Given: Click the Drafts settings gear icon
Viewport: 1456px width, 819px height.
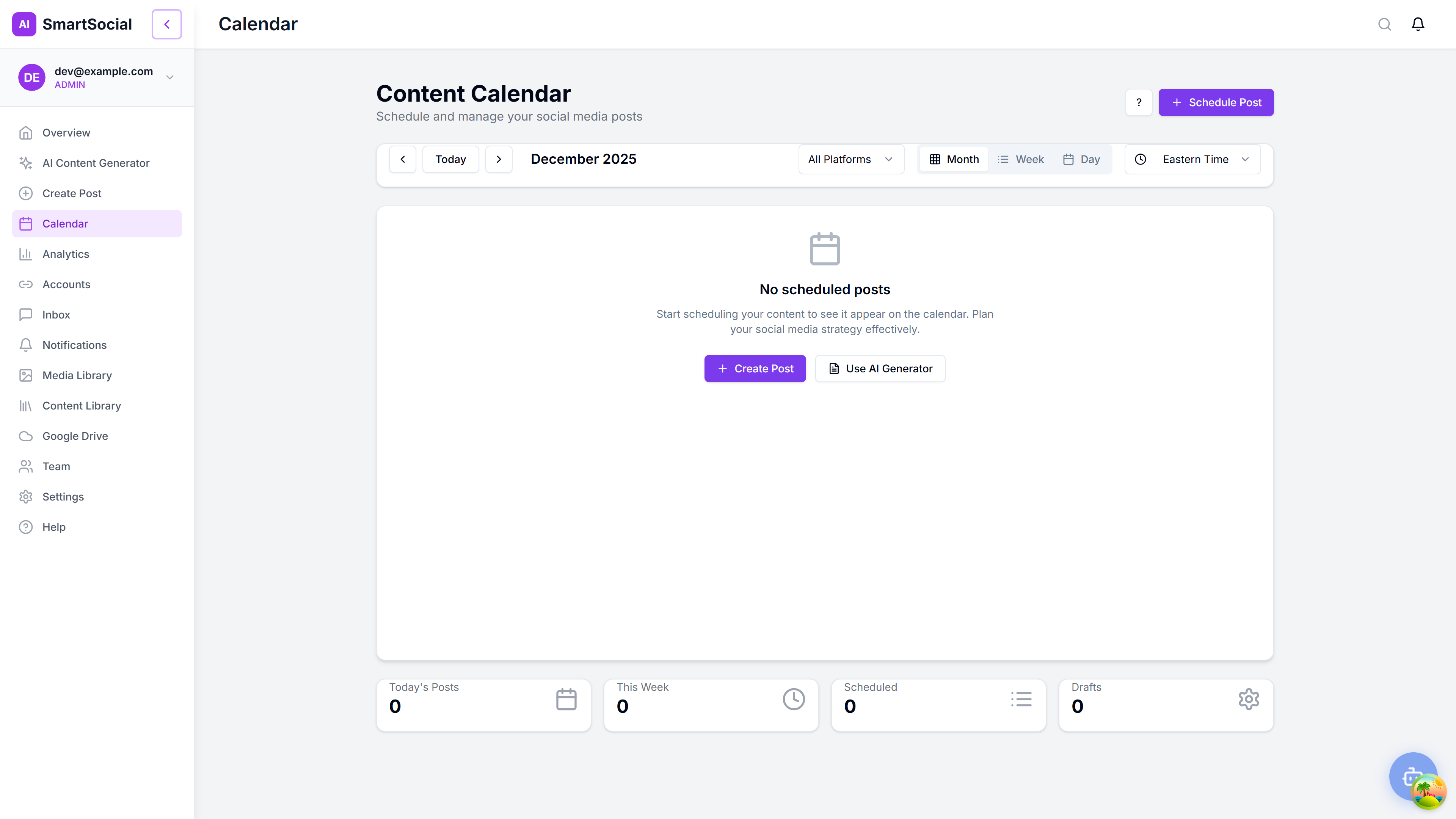Looking at the screenshot, I should 1248,699.
